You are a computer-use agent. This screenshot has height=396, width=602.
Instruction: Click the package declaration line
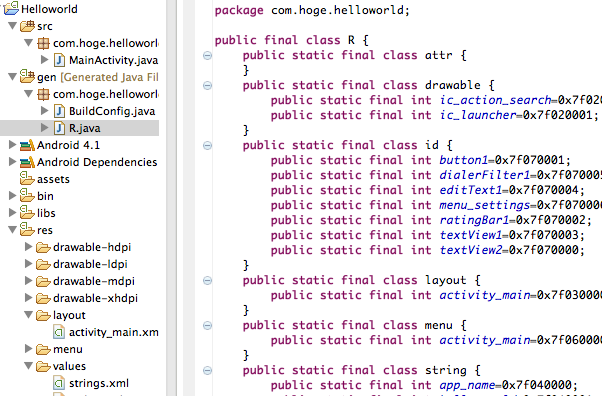tap(312, 10)
